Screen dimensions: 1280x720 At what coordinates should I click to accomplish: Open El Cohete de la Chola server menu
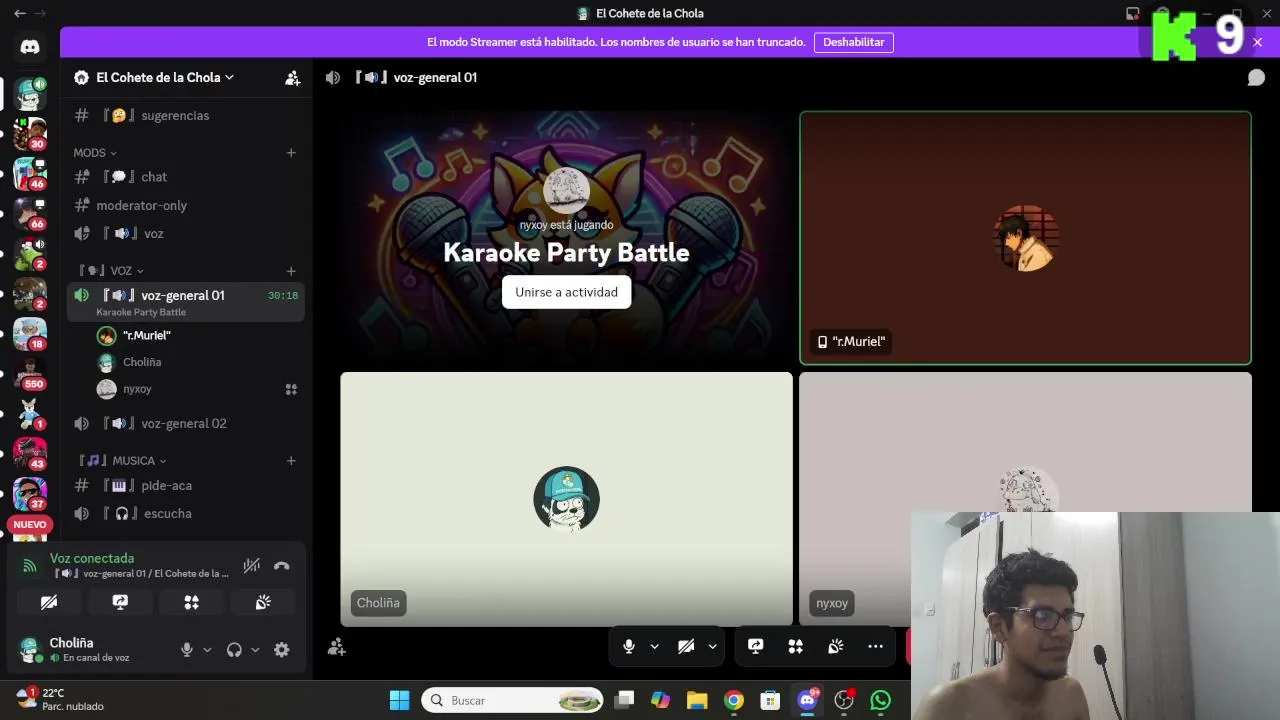(163, 77)
